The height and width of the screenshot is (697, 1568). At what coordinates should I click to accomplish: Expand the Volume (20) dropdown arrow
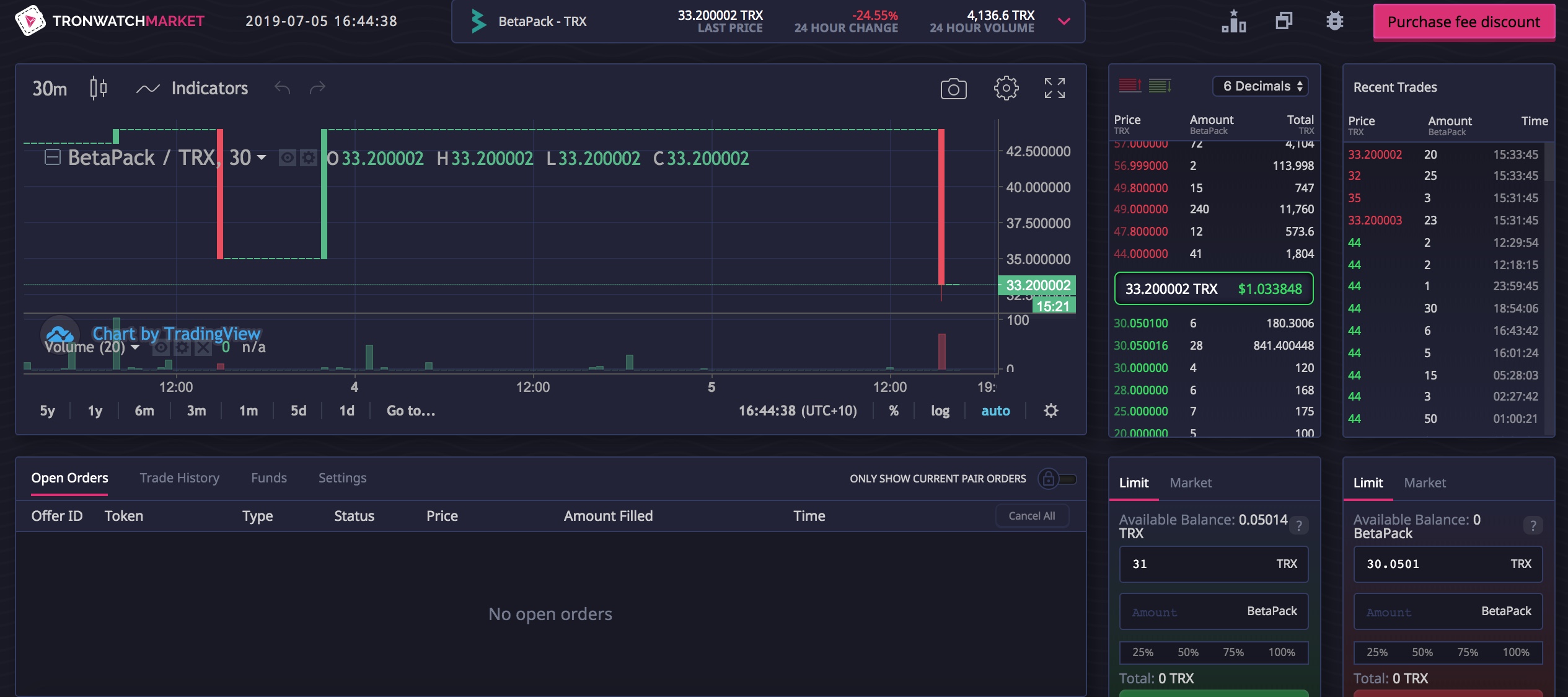(134, 347)
